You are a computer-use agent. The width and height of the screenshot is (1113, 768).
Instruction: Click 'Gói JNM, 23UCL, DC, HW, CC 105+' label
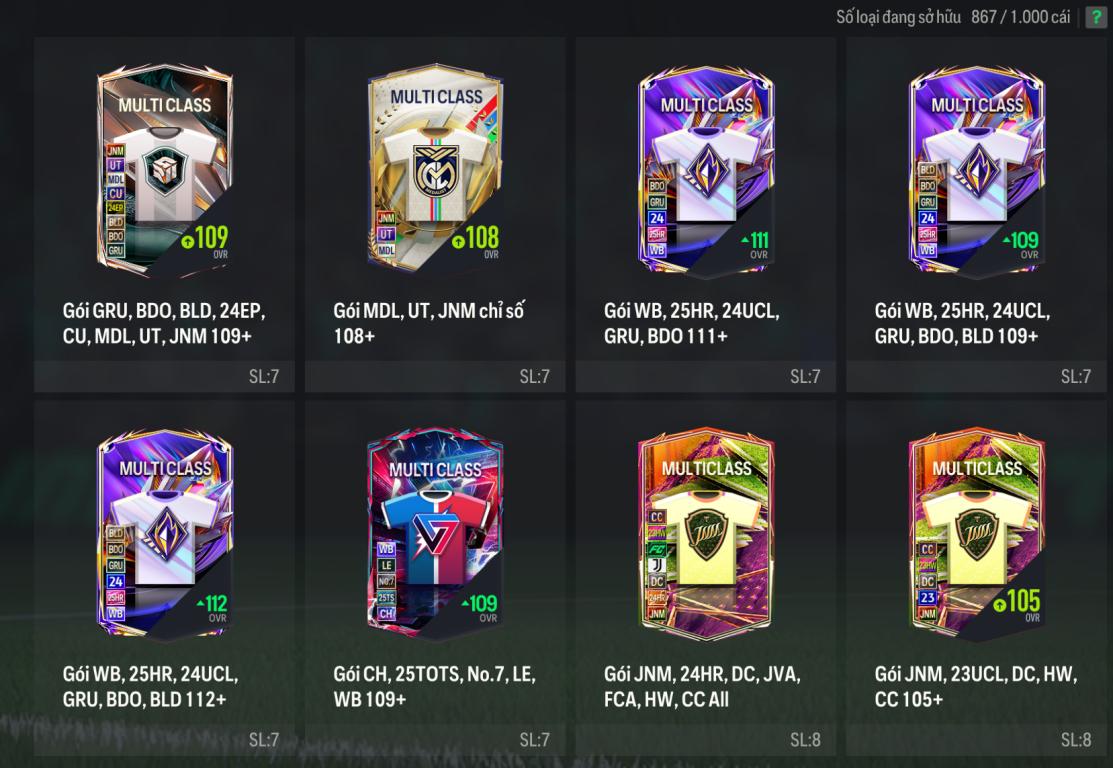(976, 686)
